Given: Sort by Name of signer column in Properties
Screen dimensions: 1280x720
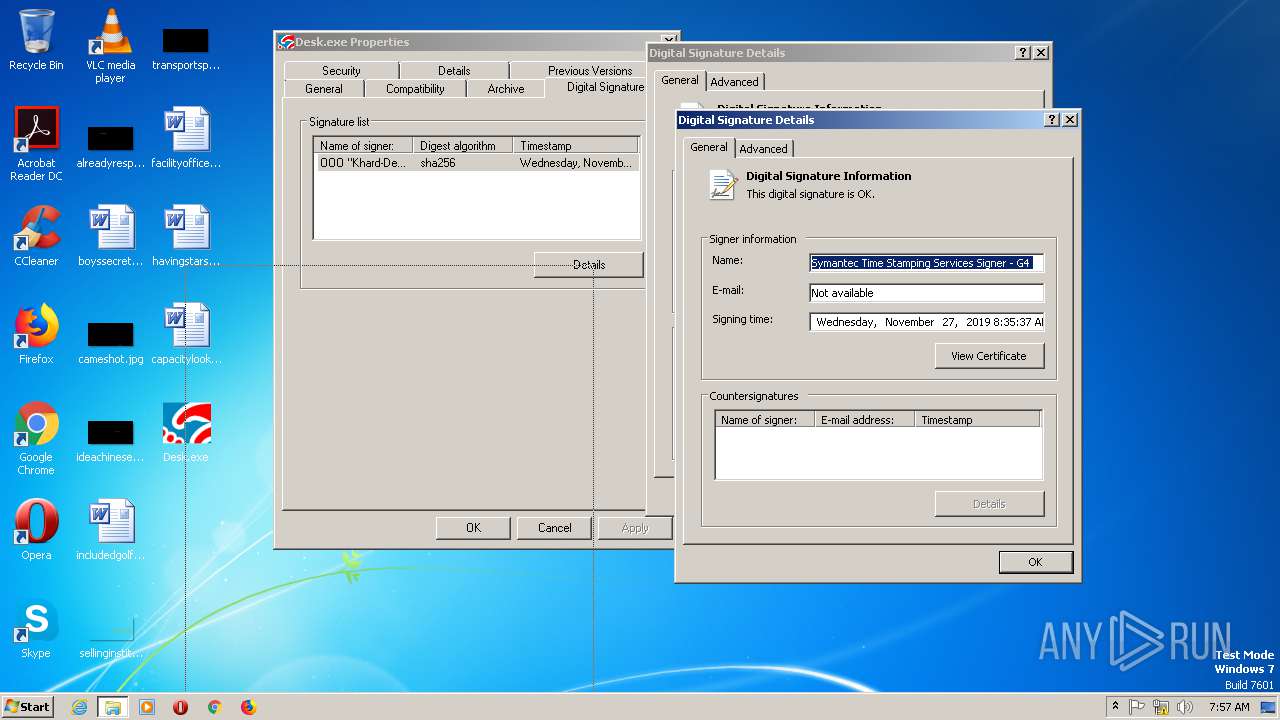Looking at the screenshot, I should pyautogui.click(x=364, y=146).
